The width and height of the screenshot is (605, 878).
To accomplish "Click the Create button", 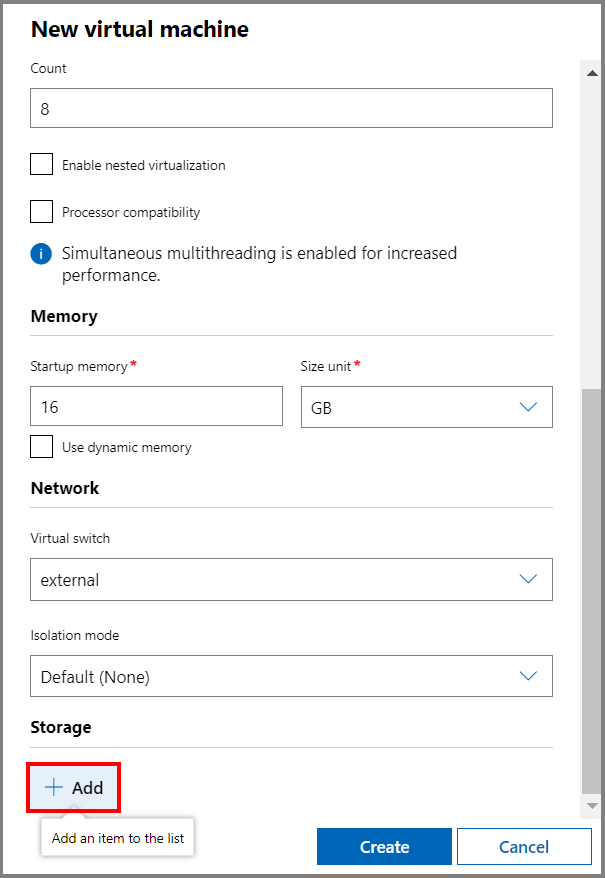I will pyautogui.click(x=384, y=846).
